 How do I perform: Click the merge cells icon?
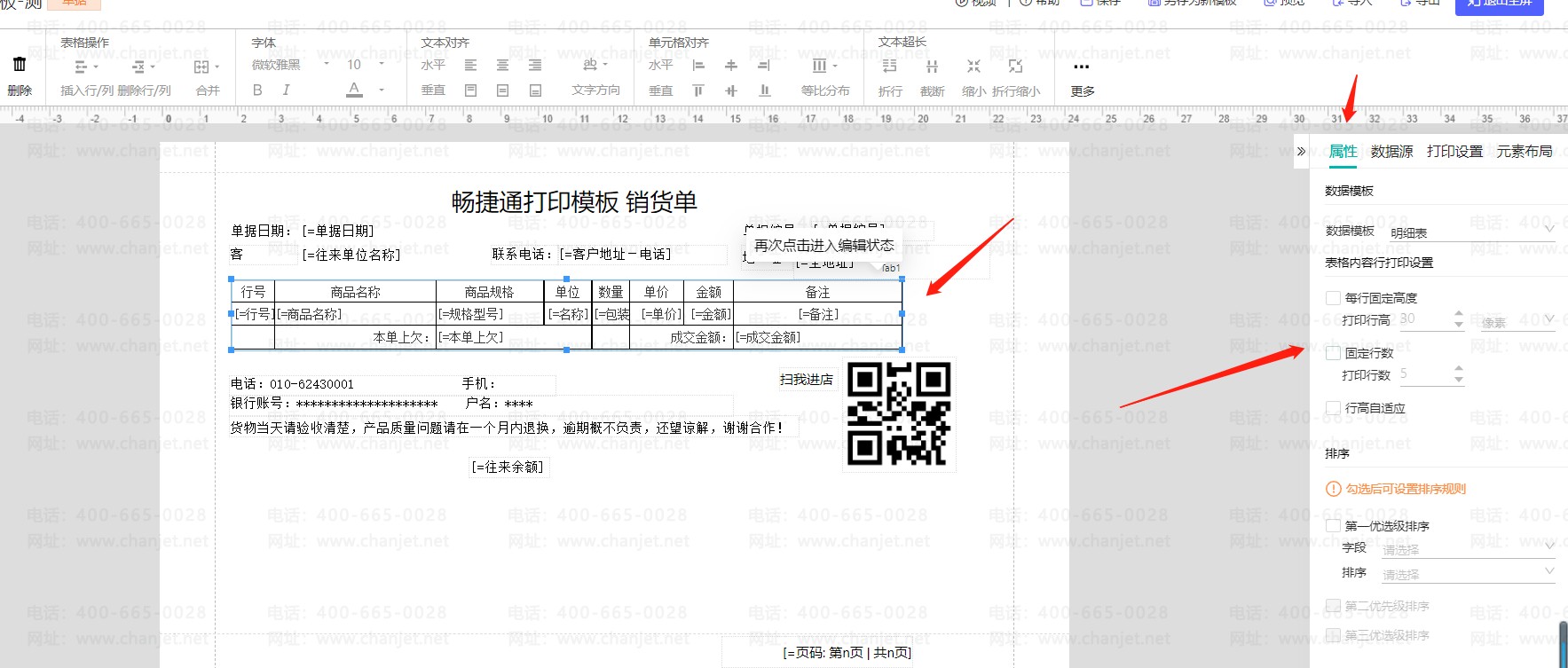click(x=201, y=67)
